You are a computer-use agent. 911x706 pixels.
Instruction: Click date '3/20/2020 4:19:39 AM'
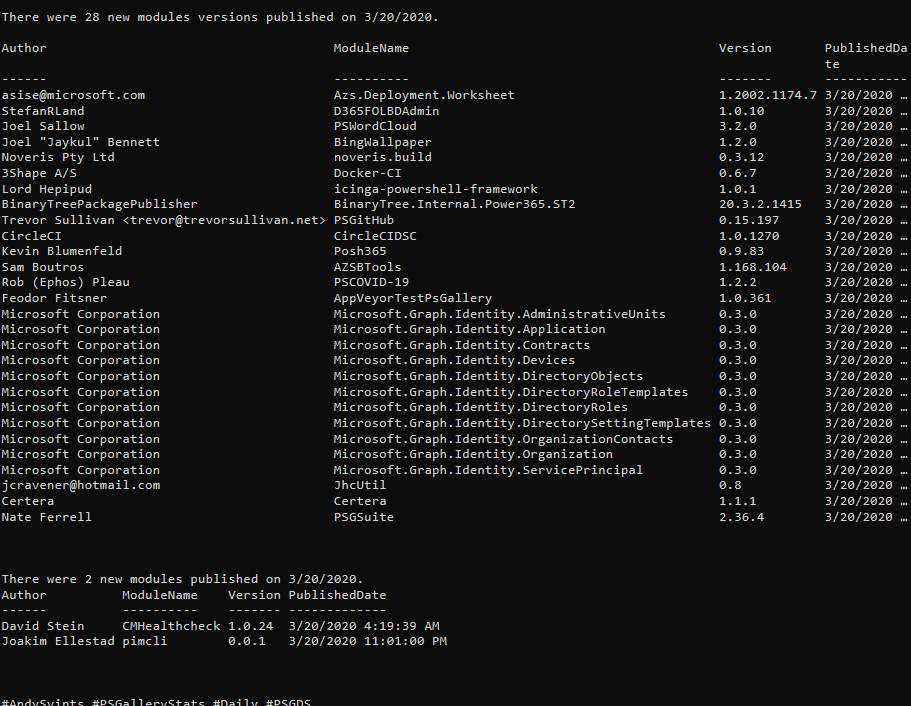click(x=364, y=626)
